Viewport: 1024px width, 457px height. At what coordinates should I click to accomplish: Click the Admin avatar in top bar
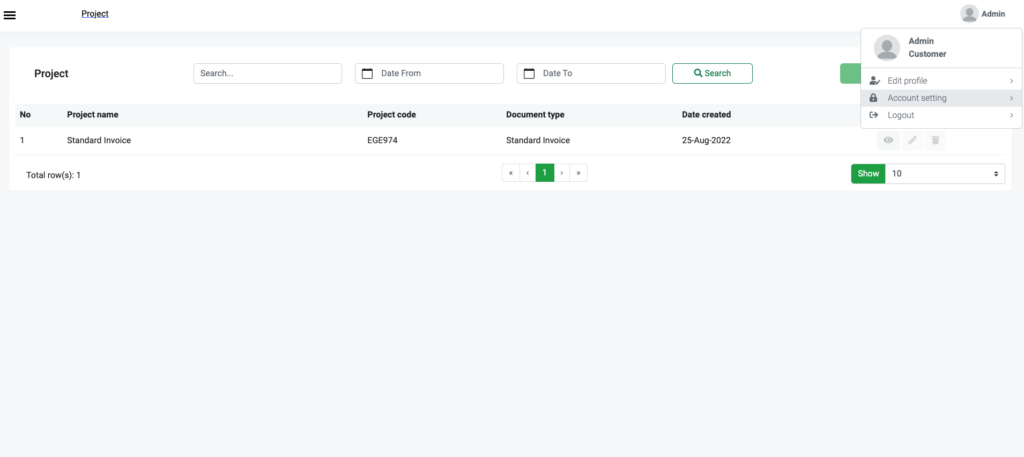click(969, 14)
